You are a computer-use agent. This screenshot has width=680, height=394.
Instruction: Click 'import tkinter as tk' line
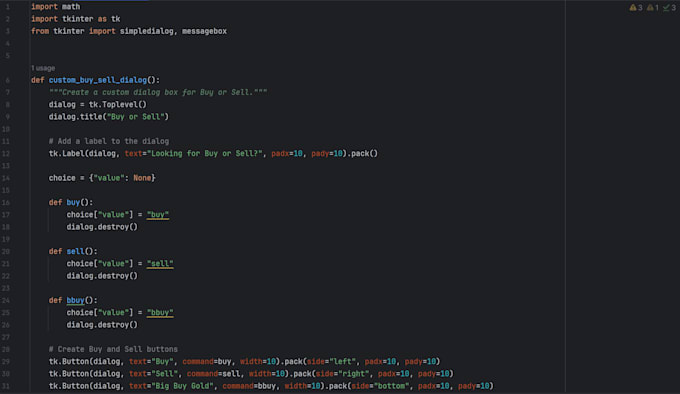(x=75, y=19)
